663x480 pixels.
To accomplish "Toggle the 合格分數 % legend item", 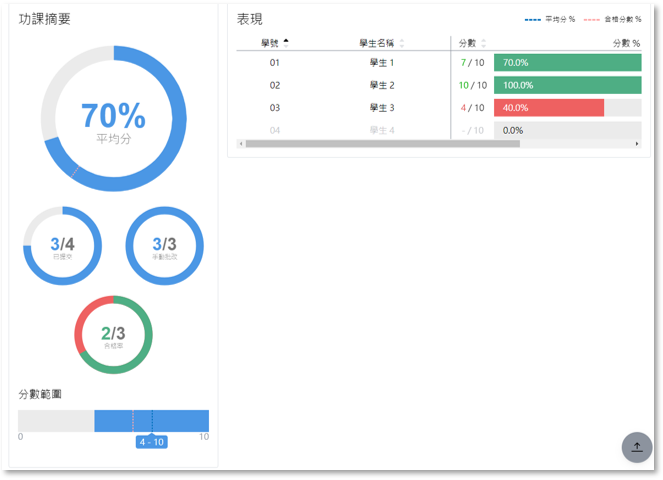I will click(611, 19).
